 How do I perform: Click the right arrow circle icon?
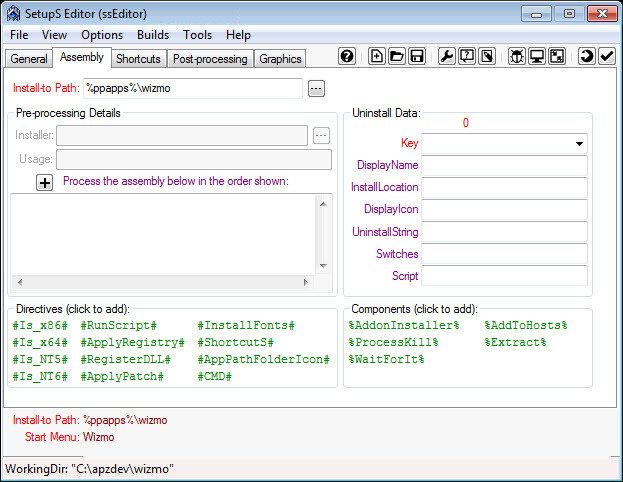coord(586,56)
